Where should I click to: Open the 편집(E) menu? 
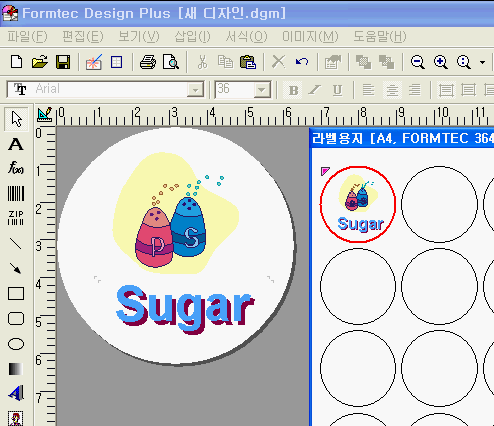83,36
